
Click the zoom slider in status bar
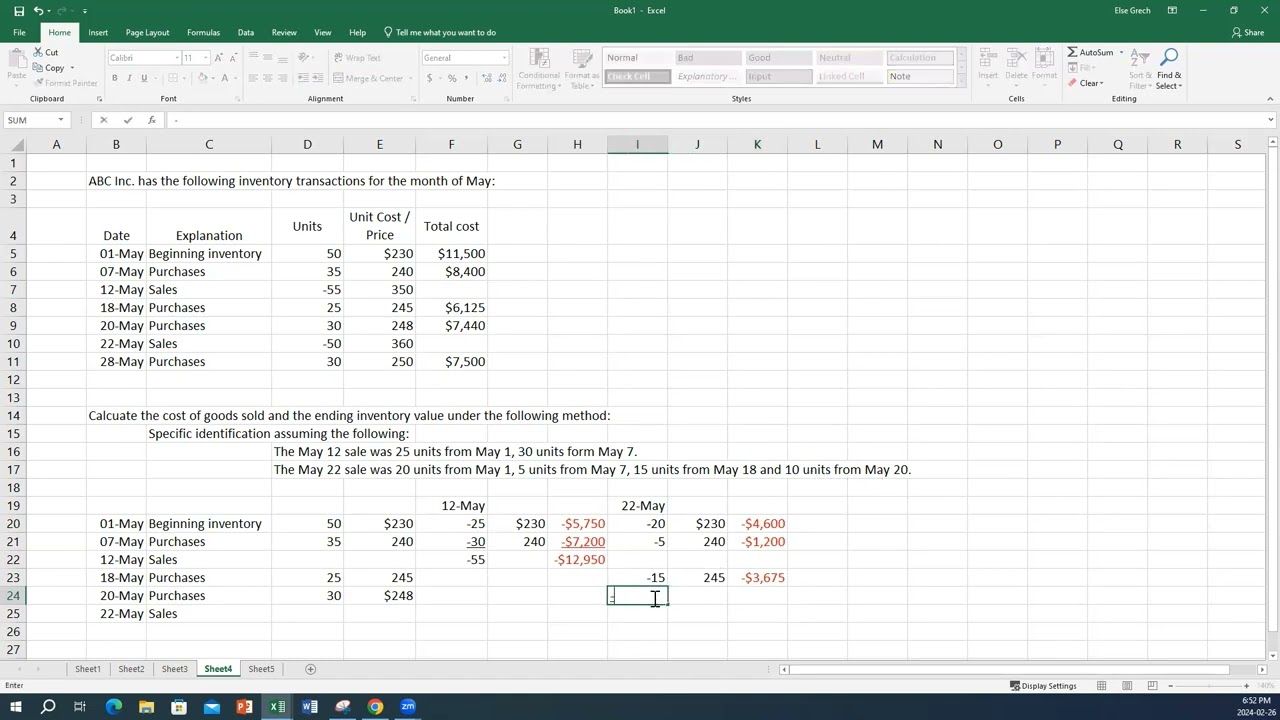pos(1210,686)
